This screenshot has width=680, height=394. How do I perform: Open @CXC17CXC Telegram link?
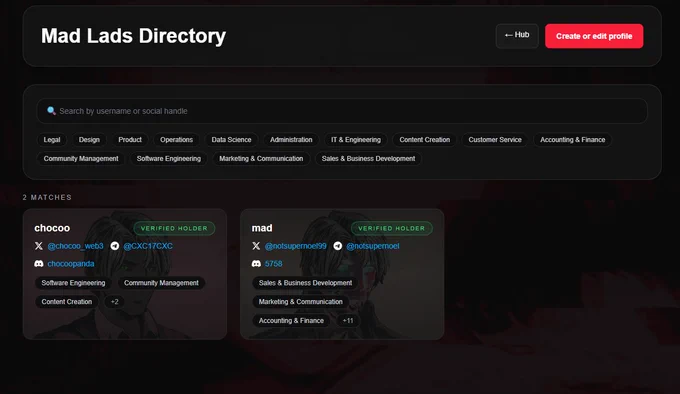coord(148,246)
